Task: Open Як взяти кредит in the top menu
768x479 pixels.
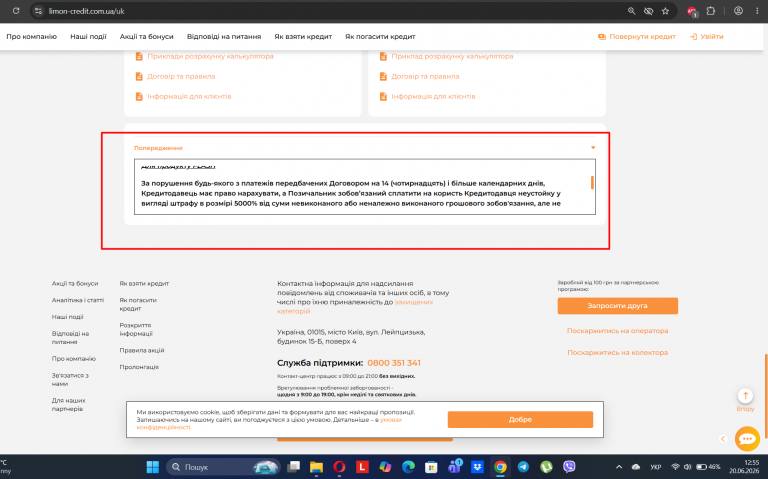Action: [x=303, y=36]
